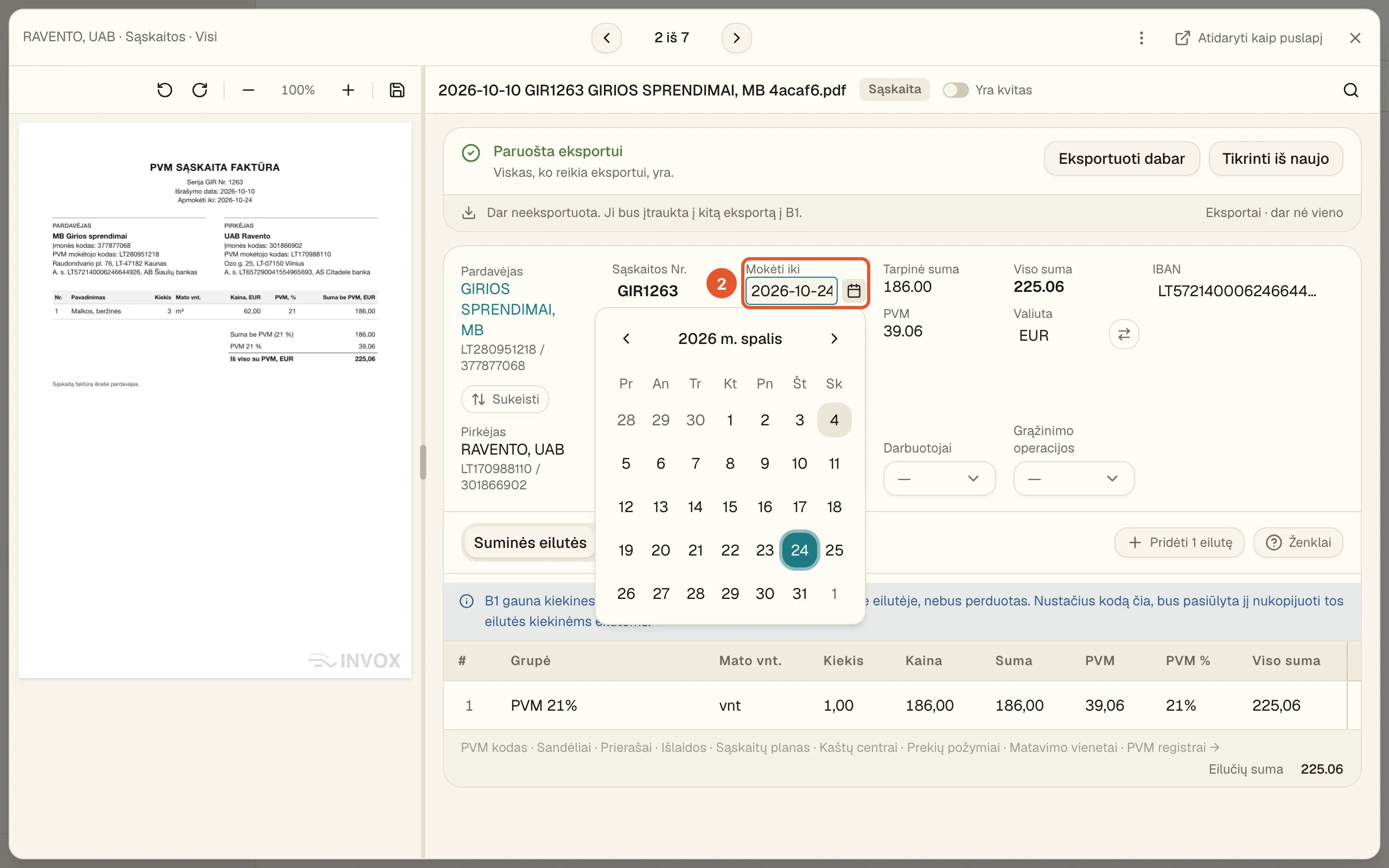Go to the next invoice arrow
Viewport: 1389px width, 868px height.
[736, 38]
